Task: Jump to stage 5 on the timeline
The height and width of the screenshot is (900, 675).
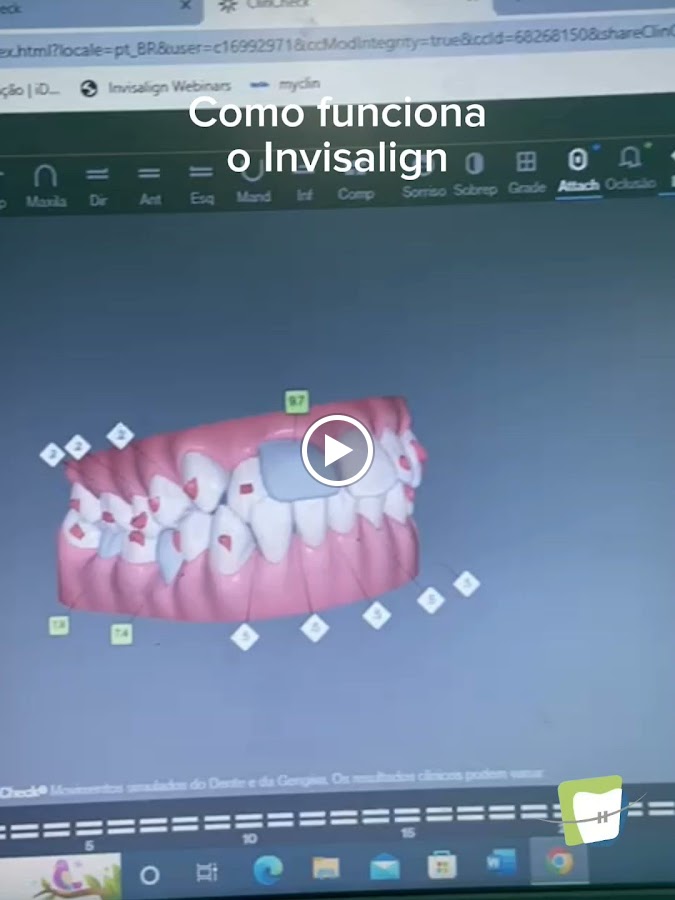Action: [x=89, y=845]
